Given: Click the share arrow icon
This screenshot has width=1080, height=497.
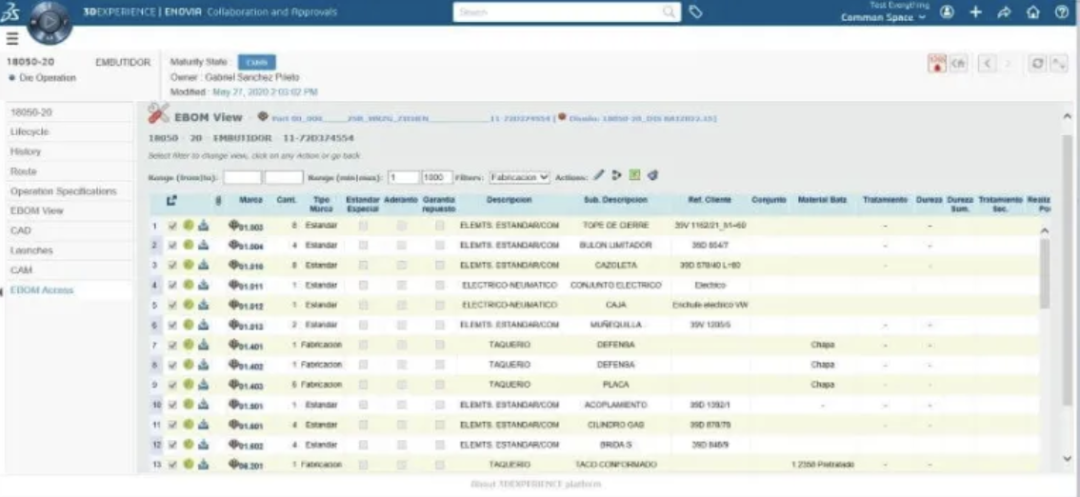Looking at the screenshot, I should click(x=1005, y=12).
